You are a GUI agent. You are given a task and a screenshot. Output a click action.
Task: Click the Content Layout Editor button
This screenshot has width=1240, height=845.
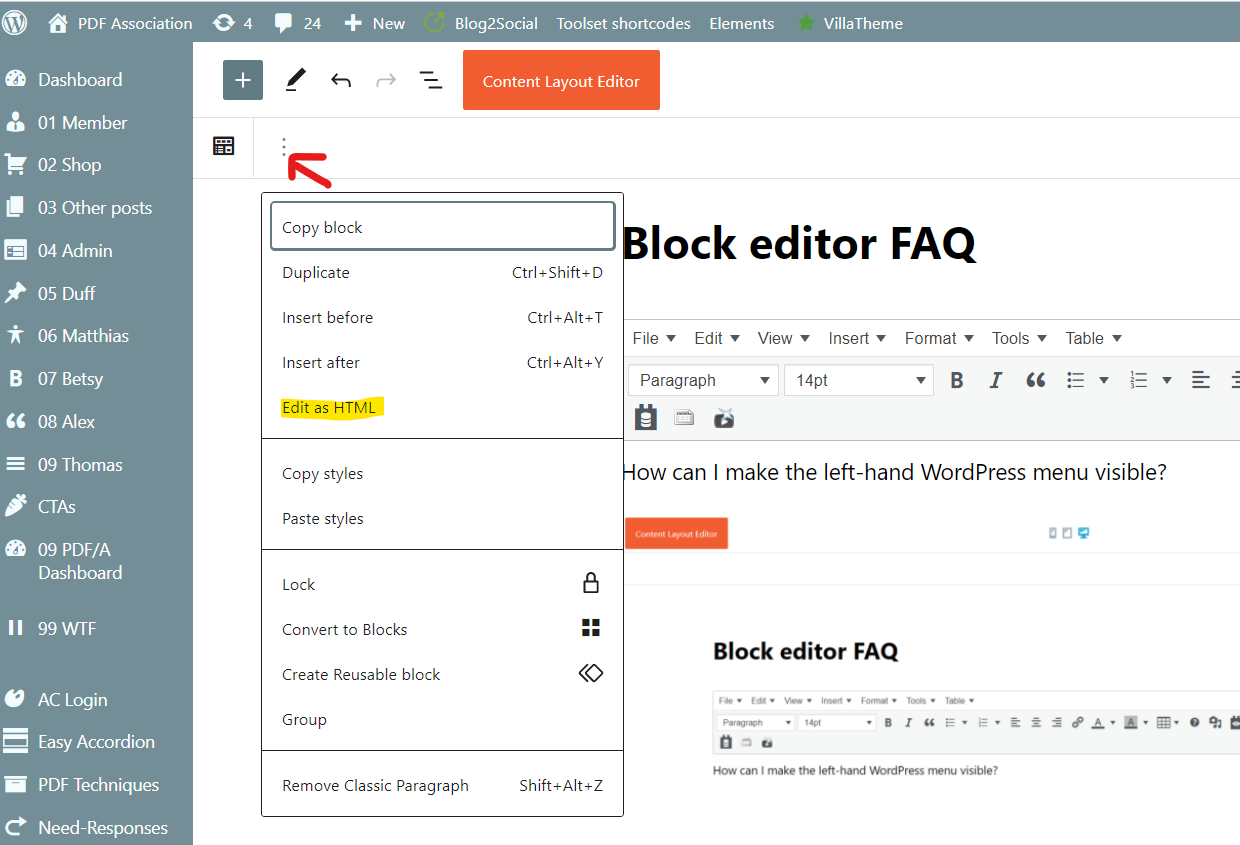click(561, 81)
